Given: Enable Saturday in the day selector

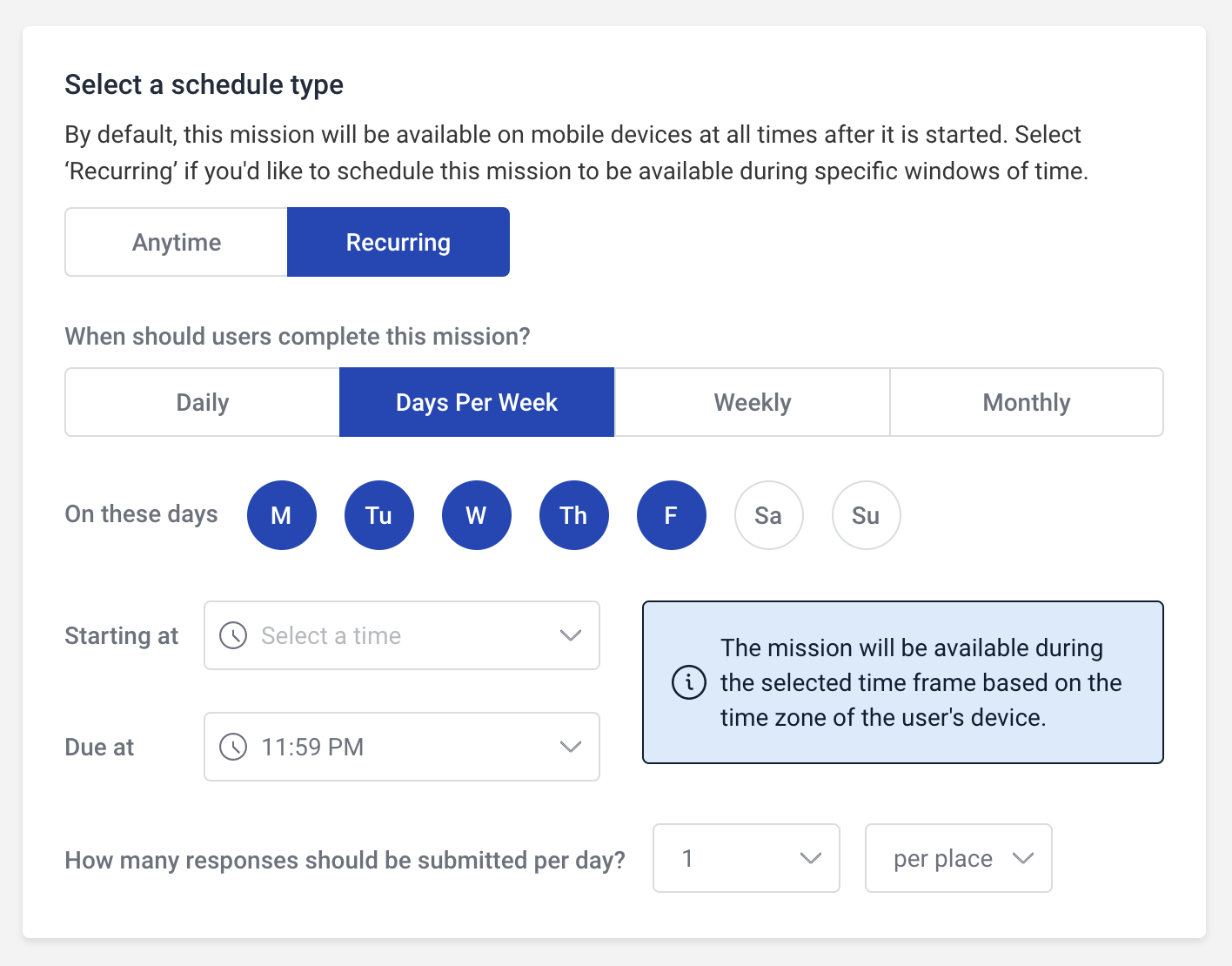Looking at the screenshot, I should [x=768, y=515].
